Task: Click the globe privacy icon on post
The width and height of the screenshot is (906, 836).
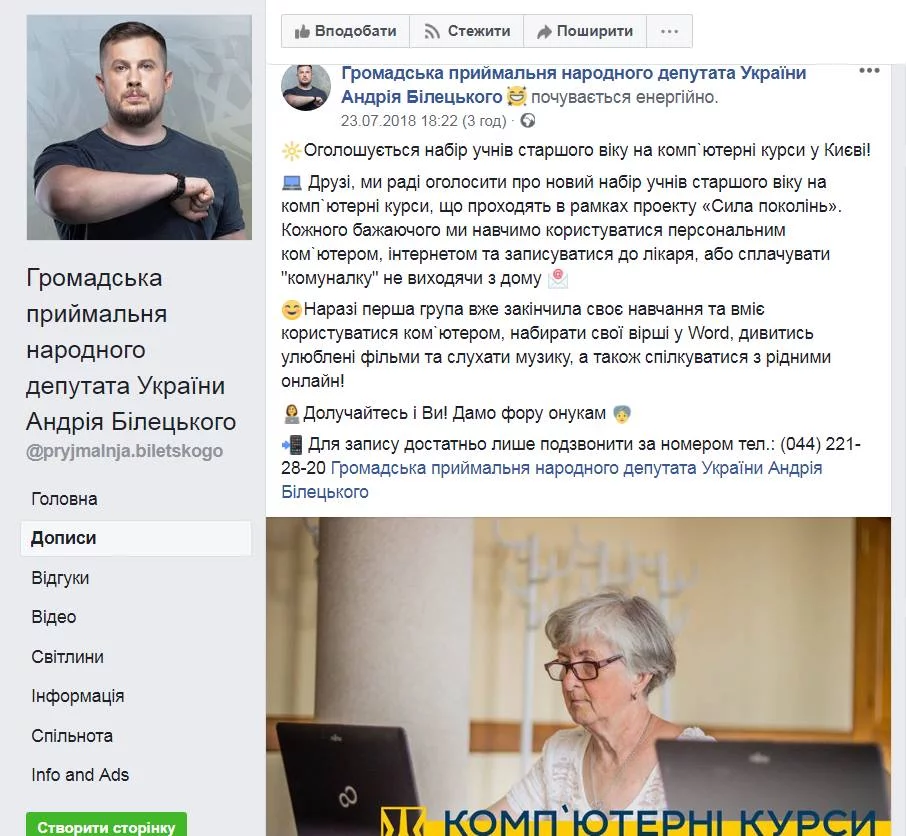Action: click(x=528, y=120)
